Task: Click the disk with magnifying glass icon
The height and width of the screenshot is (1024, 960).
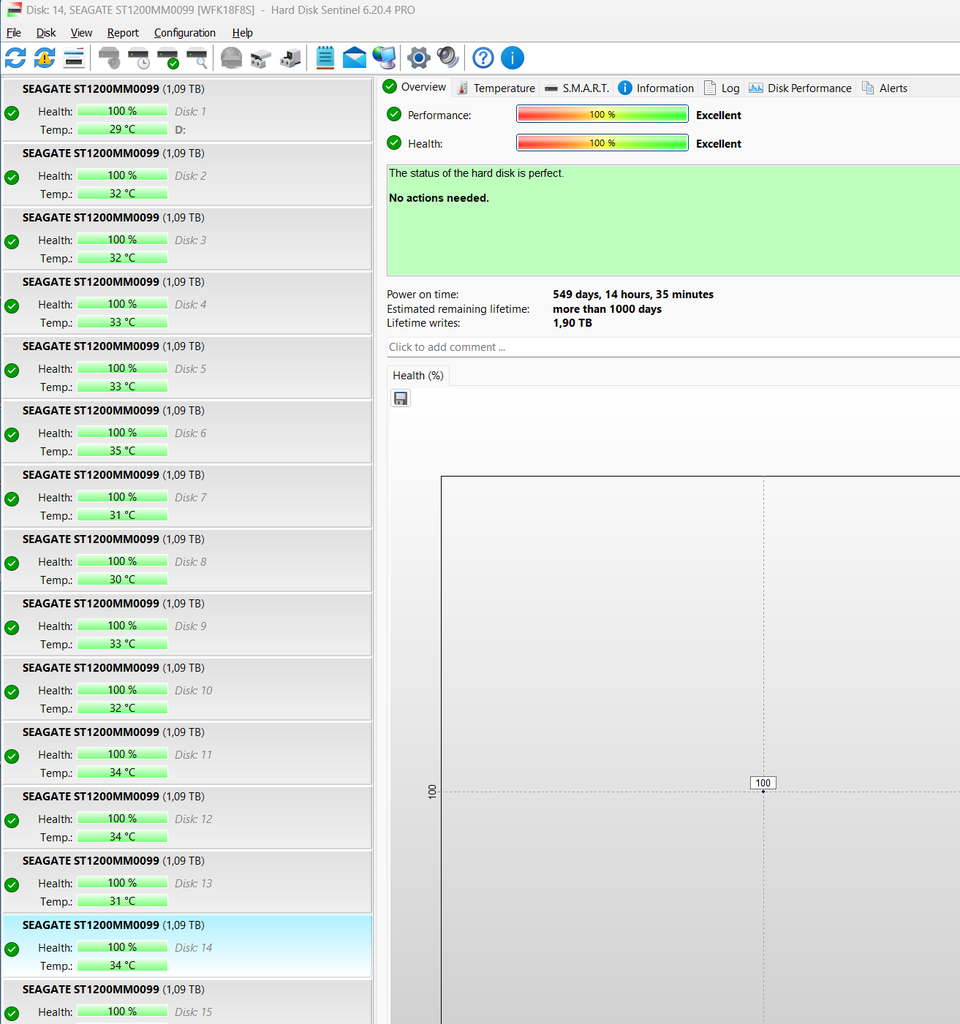Action: [x=197, y=58]
